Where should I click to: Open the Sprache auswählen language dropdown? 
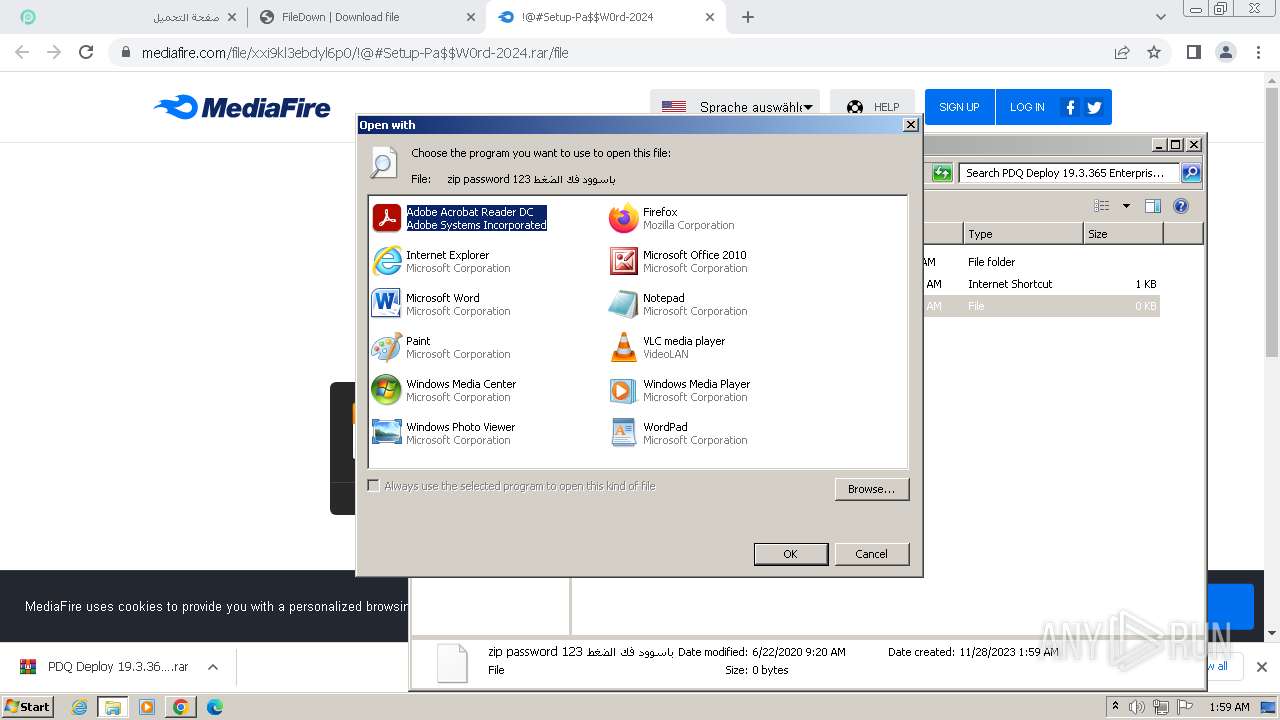click(x=736, y=107)
